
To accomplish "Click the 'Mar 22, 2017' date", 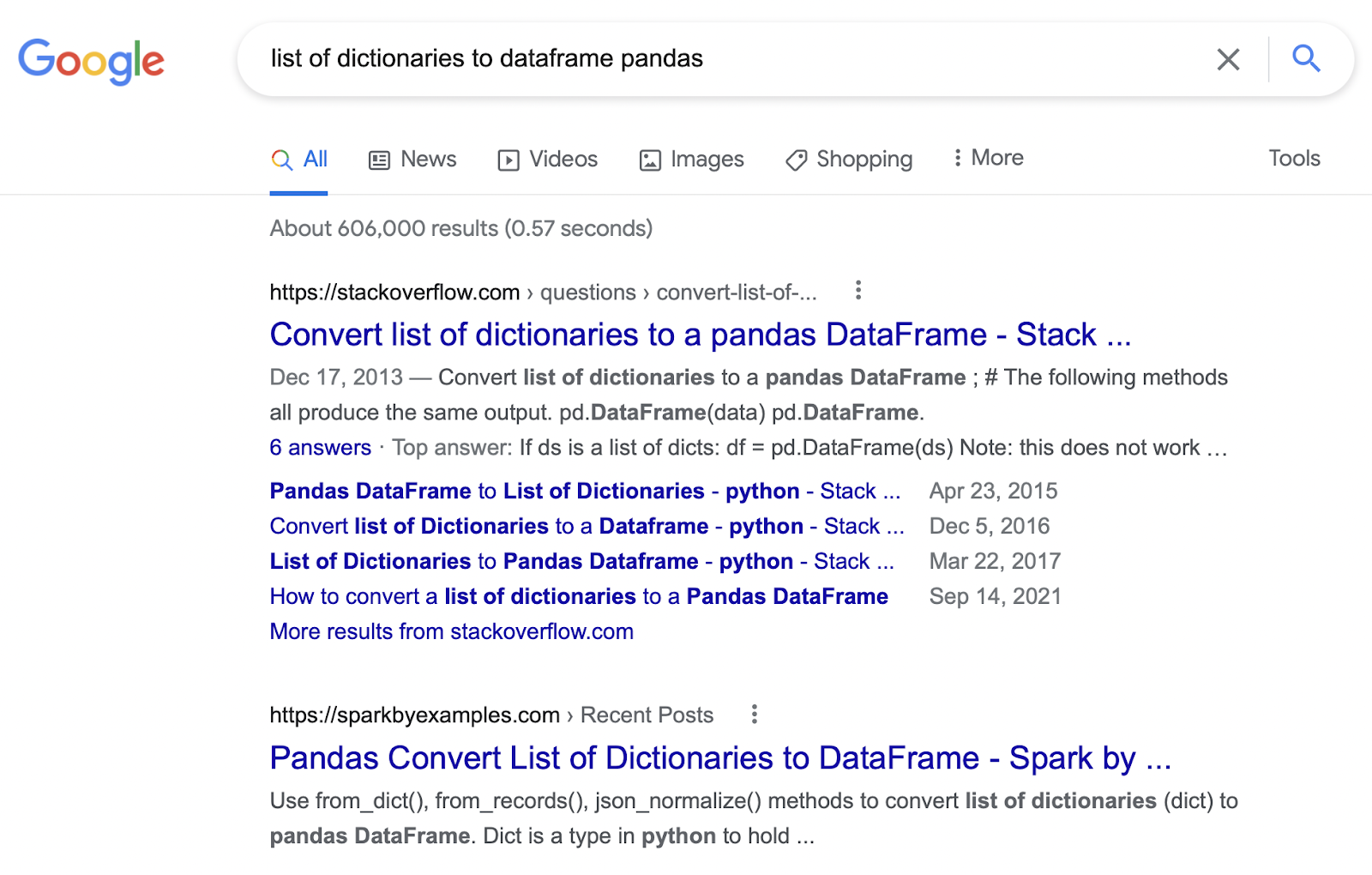I will coord(996,561).
